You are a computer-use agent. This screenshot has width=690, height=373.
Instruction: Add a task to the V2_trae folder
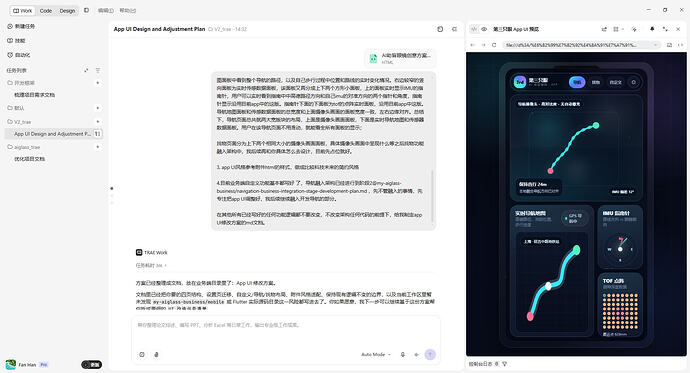pyautogui.click(x=98, y=121)
